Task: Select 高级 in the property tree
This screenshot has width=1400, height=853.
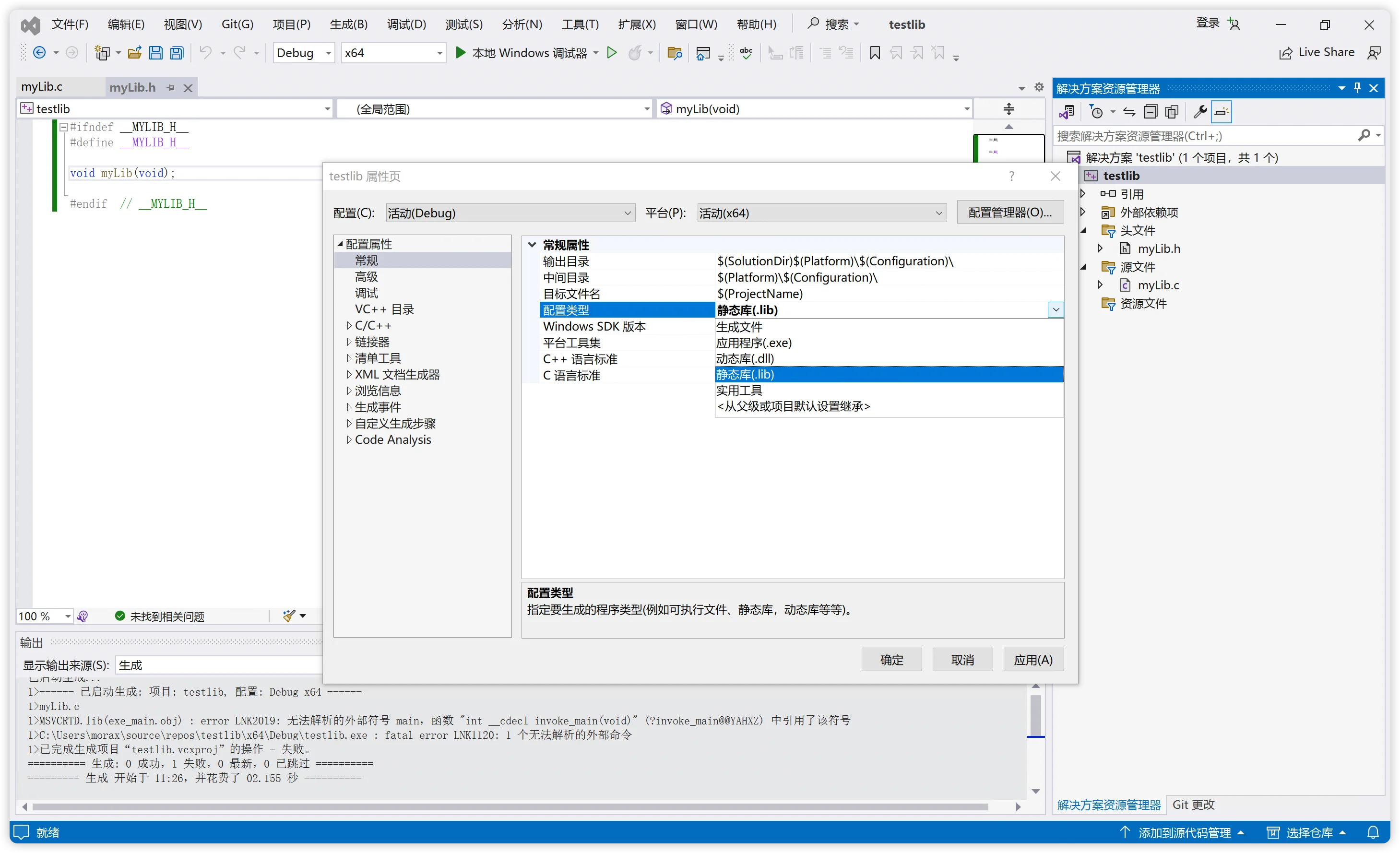Action: click(366, 277)
